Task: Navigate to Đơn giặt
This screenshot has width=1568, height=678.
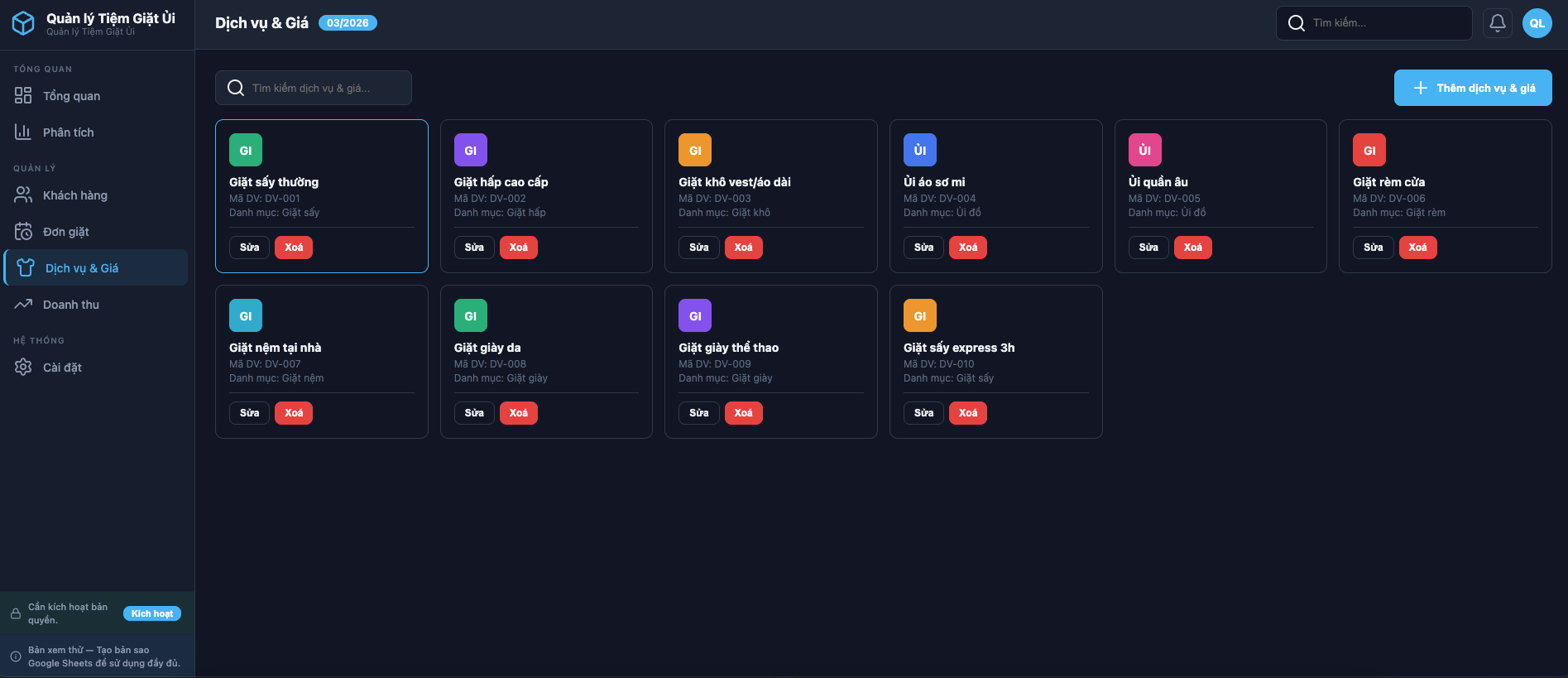Action: coord(65,232)
